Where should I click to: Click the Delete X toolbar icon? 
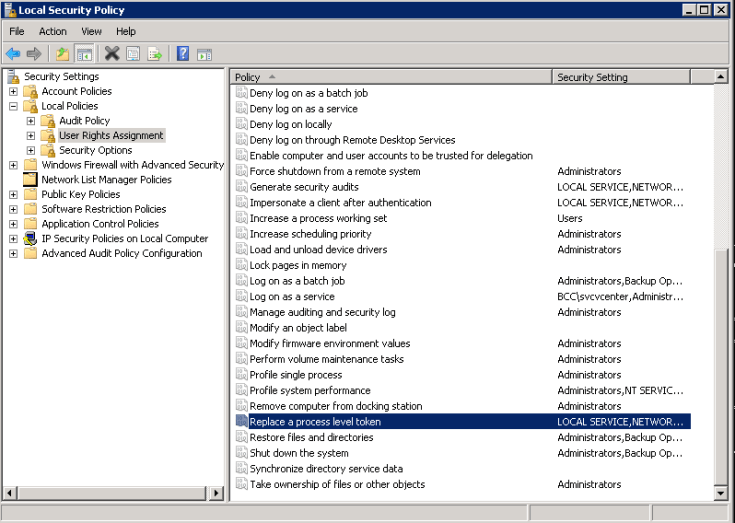click(112, 54)
